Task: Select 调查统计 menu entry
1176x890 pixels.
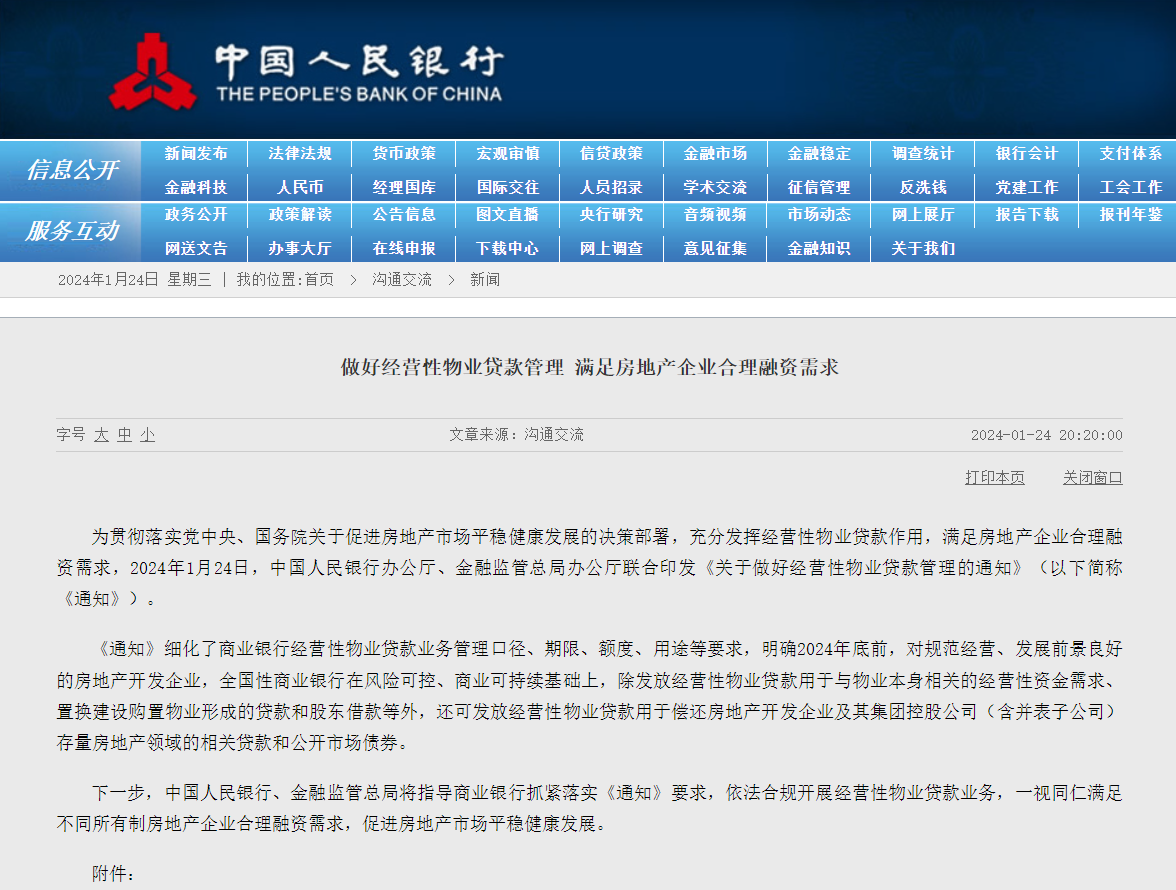Action: pyautogui.click(x=923, y=154)
